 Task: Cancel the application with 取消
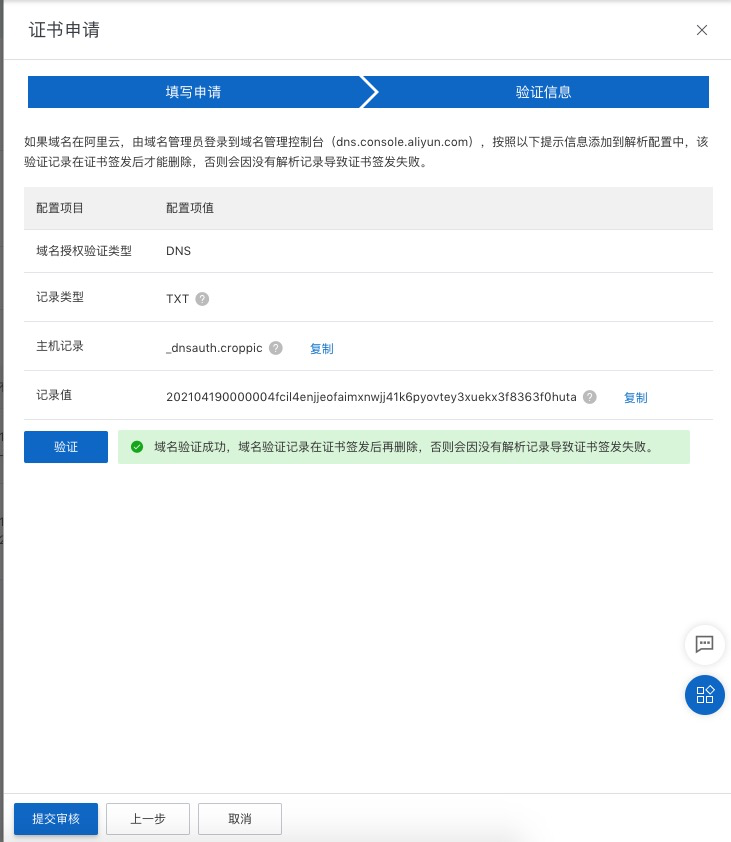[240, 819]
